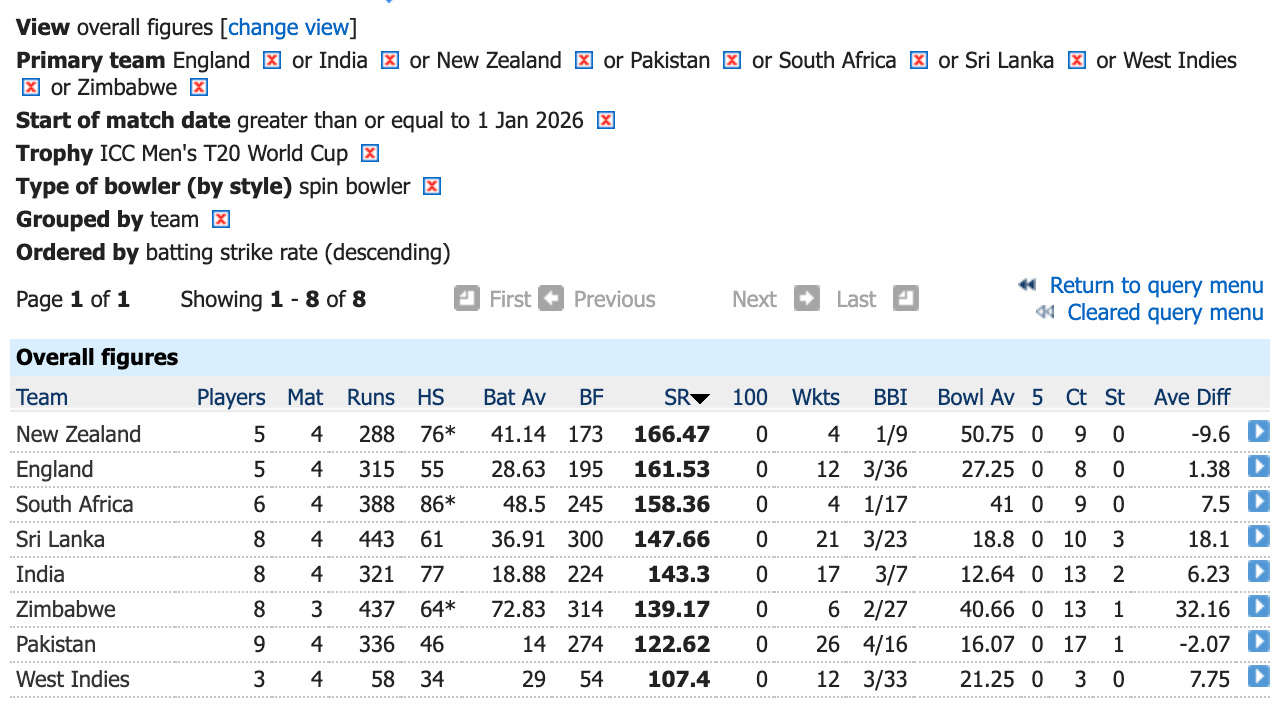The image size is (1286, 714).
Task: Sort by Ave Diff column header
Action: tap(1192, 398)
